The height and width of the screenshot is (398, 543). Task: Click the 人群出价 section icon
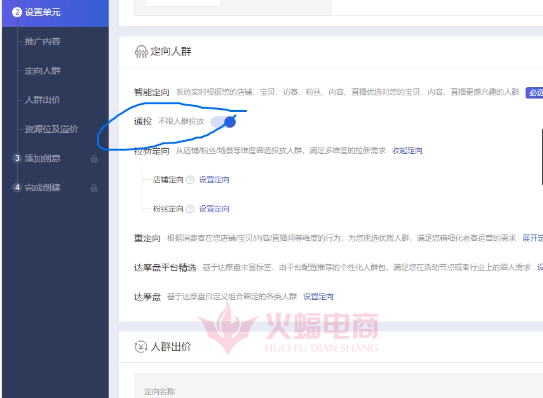[x=141, y=346]
